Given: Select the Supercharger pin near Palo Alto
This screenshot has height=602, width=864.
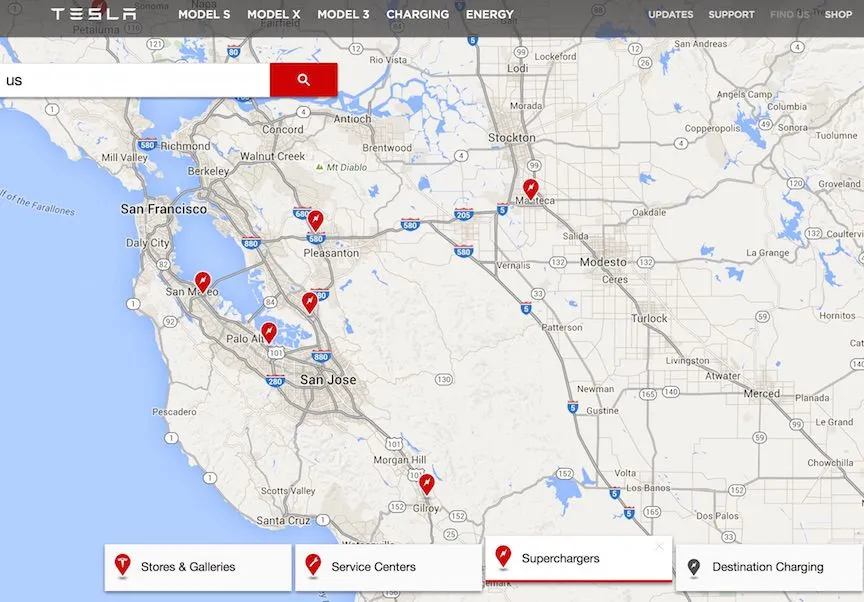Looking at the screenshot, I should [268, 332].
